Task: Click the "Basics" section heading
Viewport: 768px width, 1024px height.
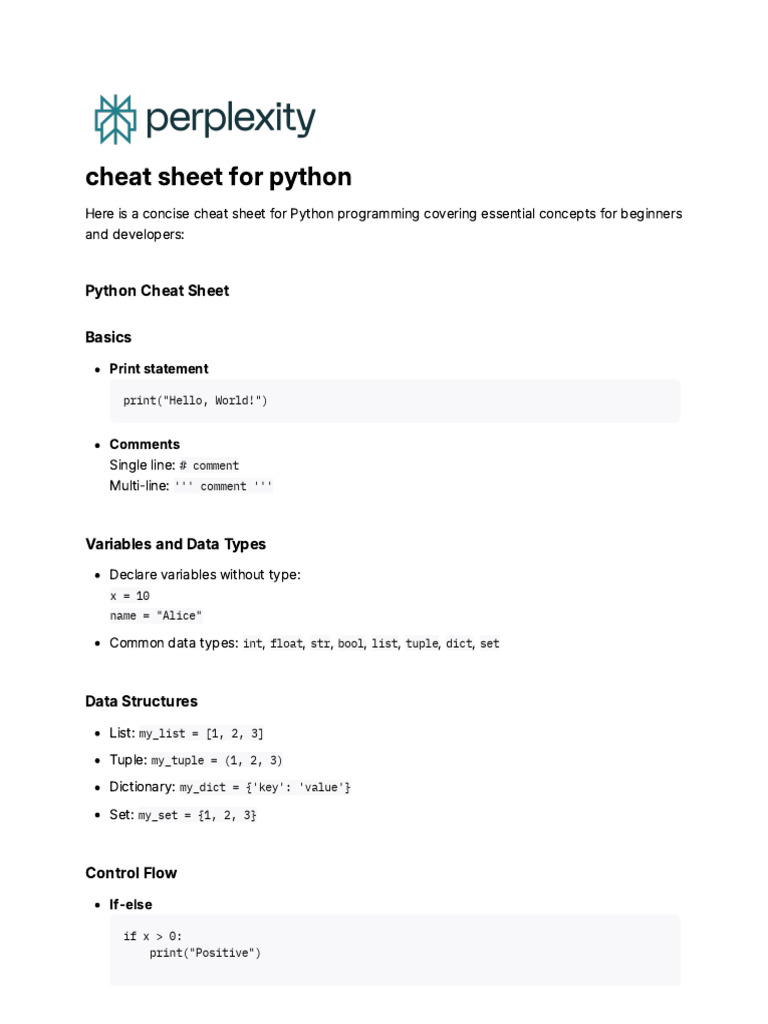Action: 108,337
